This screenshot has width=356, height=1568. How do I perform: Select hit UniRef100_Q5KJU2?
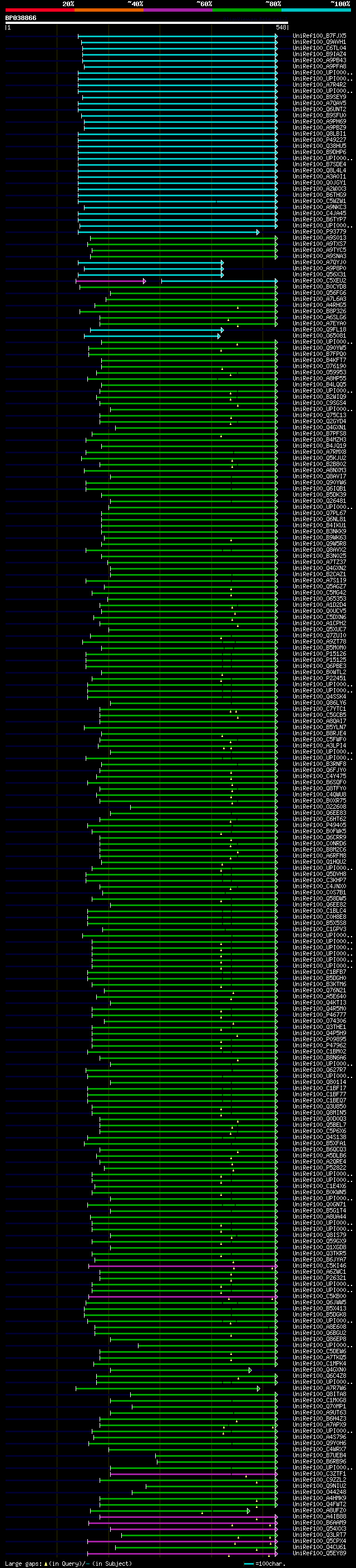coord(319,458)
